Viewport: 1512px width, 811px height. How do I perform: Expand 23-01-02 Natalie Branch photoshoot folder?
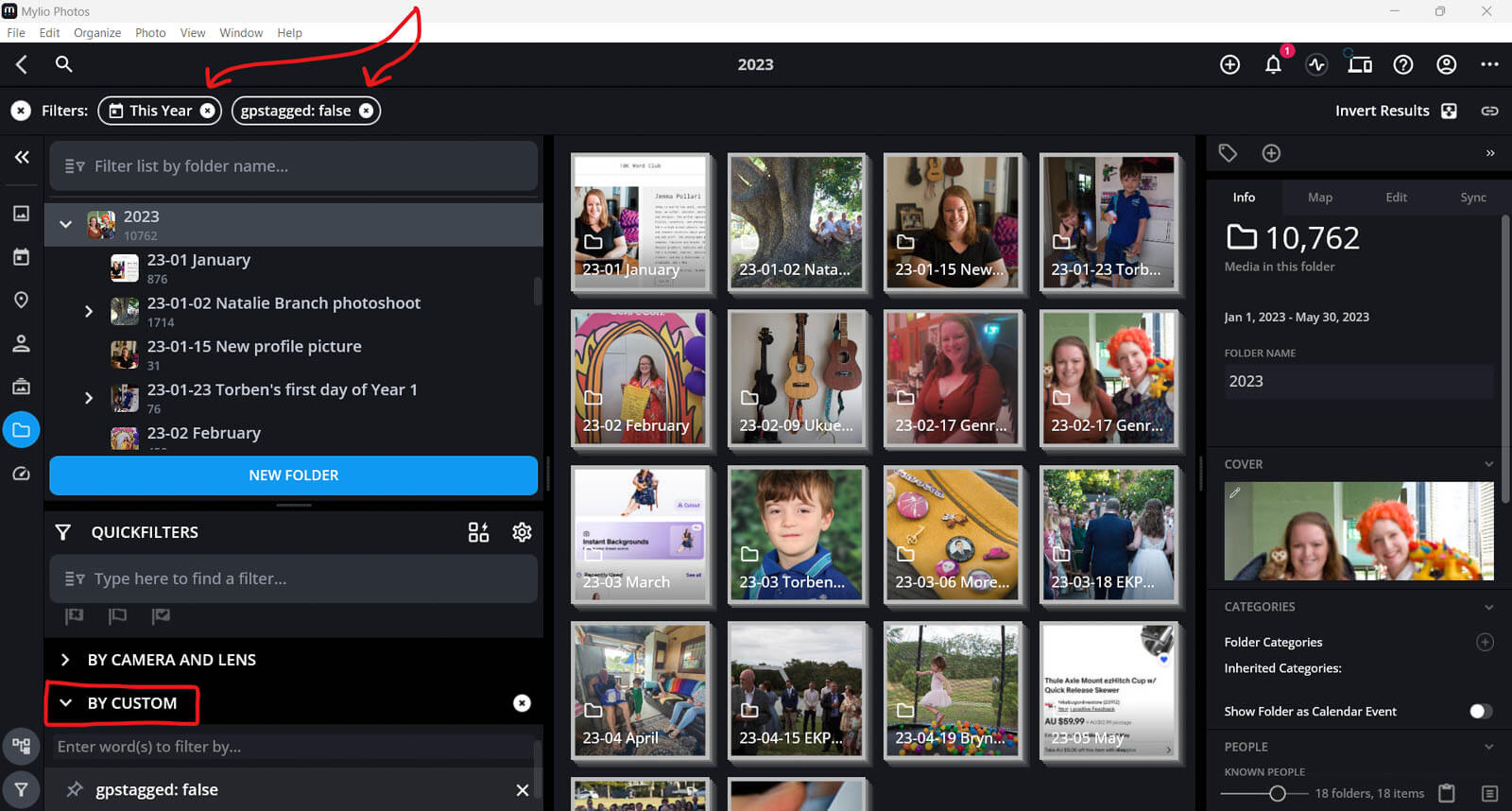coord(89,311)
